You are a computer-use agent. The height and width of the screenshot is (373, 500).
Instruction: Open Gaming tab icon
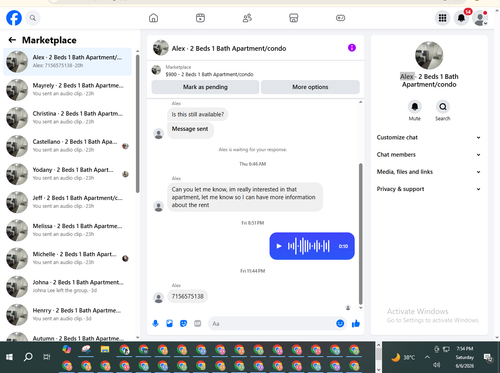[x=340, y=18]
